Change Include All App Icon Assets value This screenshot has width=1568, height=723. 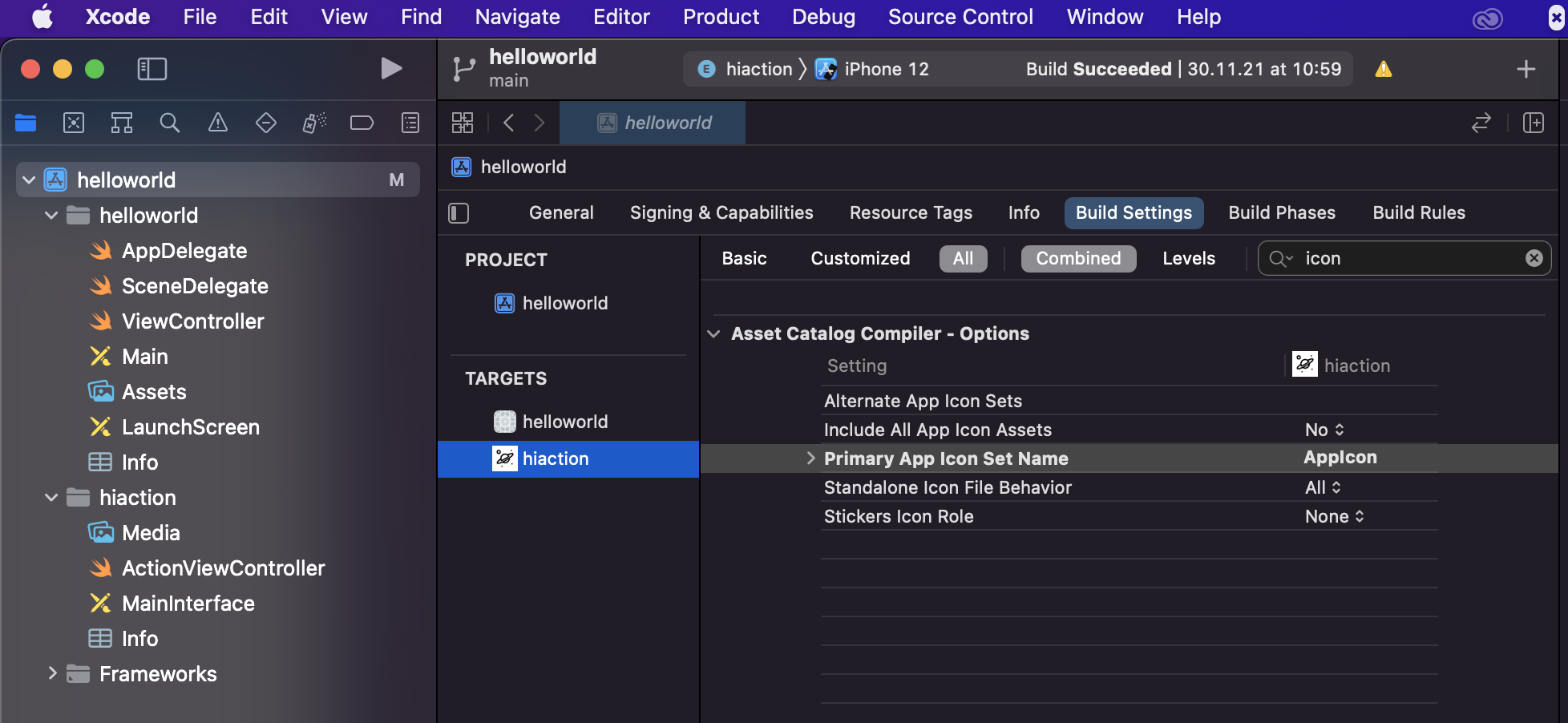[1324, 430]
